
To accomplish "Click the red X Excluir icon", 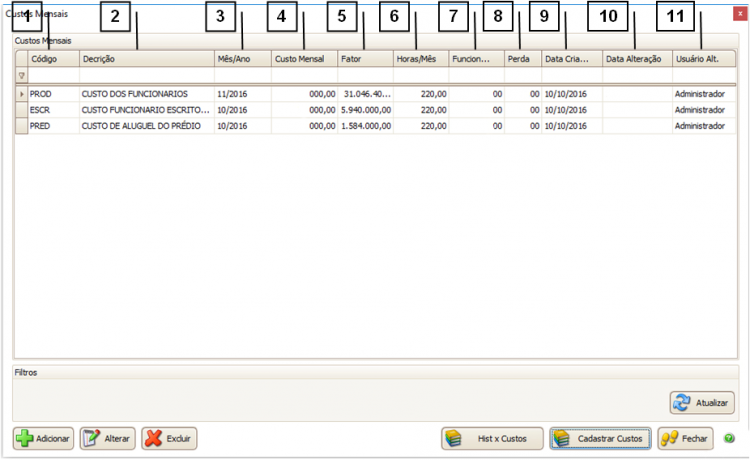I will (x=154, y=439).
